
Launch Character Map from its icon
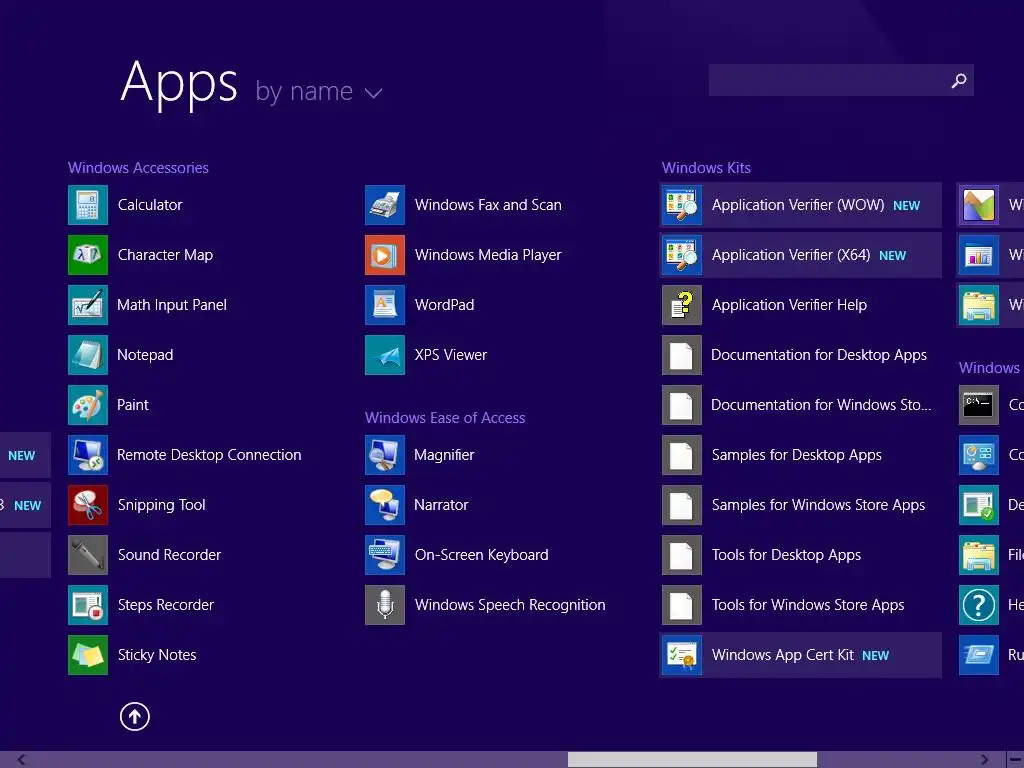pyautogui.click(x=88, y=255)
